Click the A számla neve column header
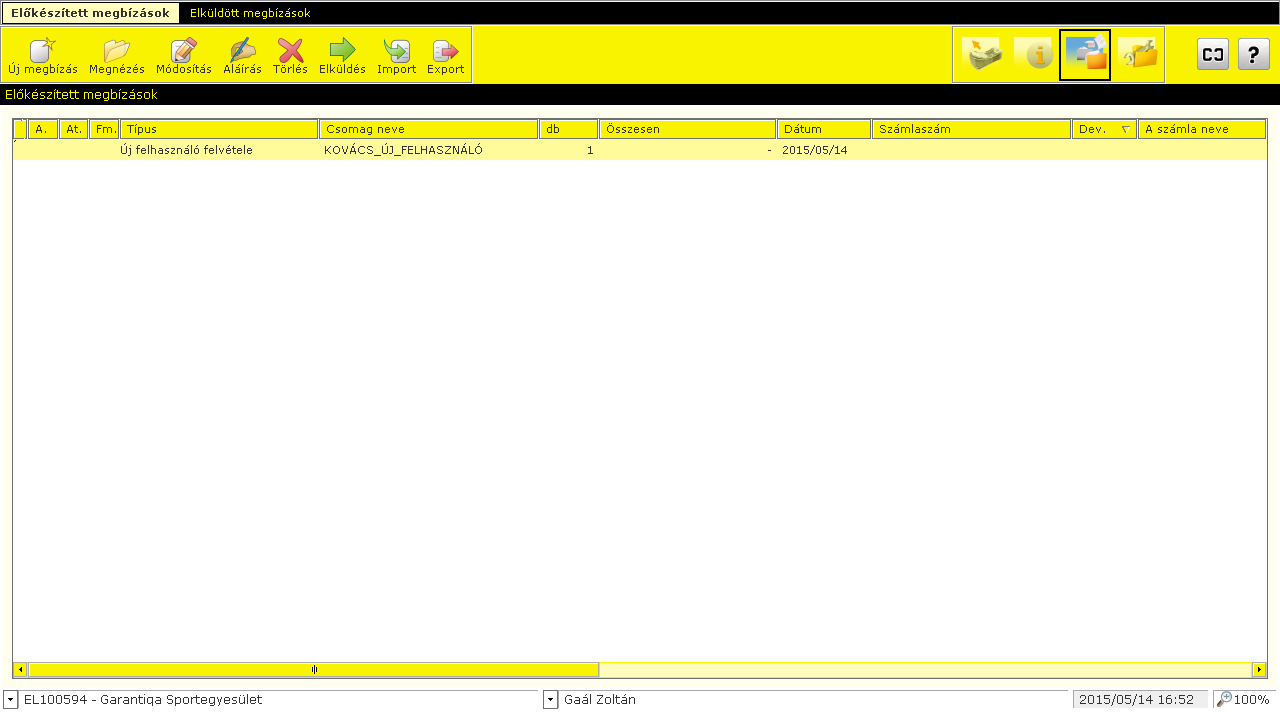 [x=1202, y=129]
